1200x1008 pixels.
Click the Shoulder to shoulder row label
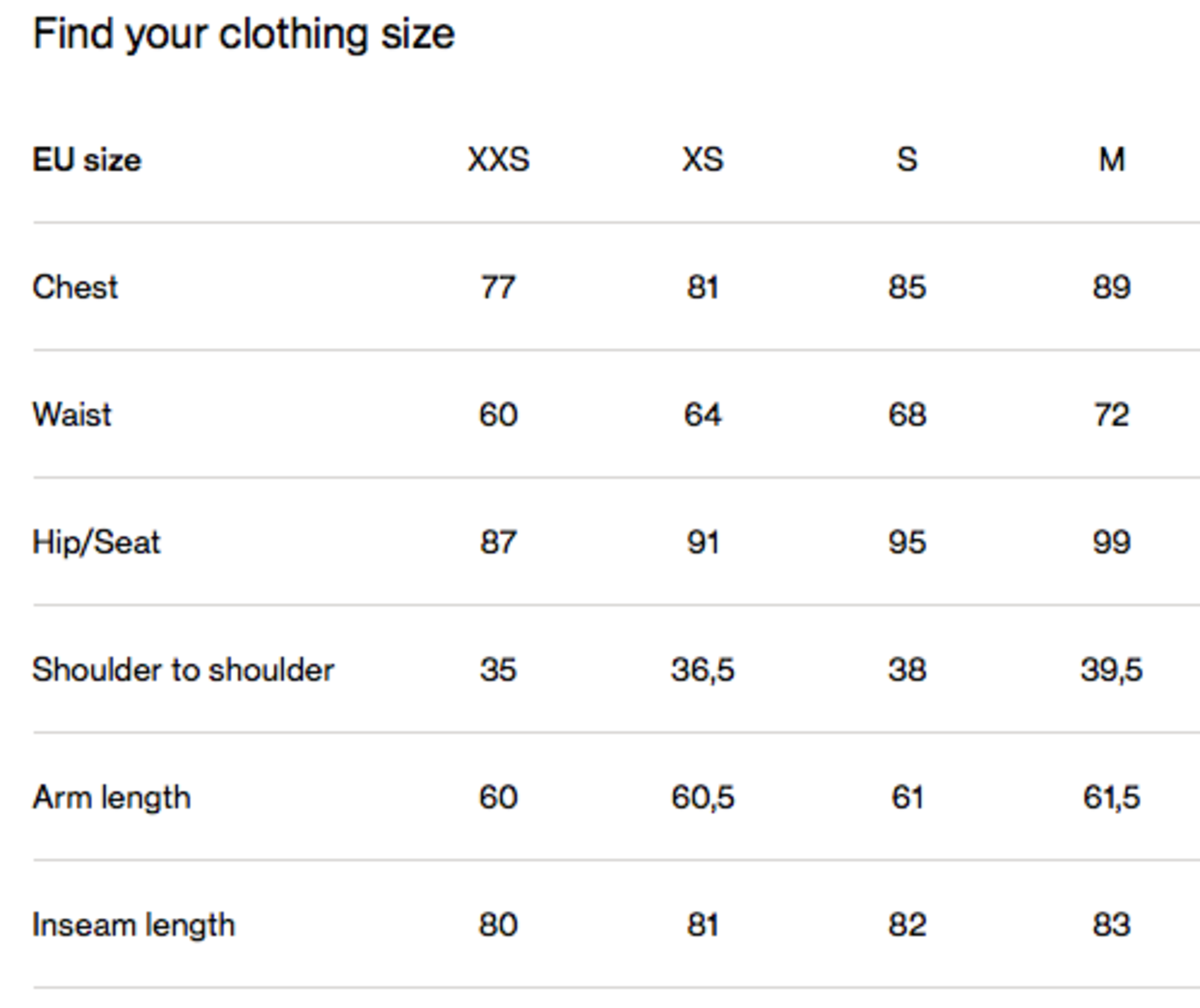pyautogui.click(x=183, y=670)
